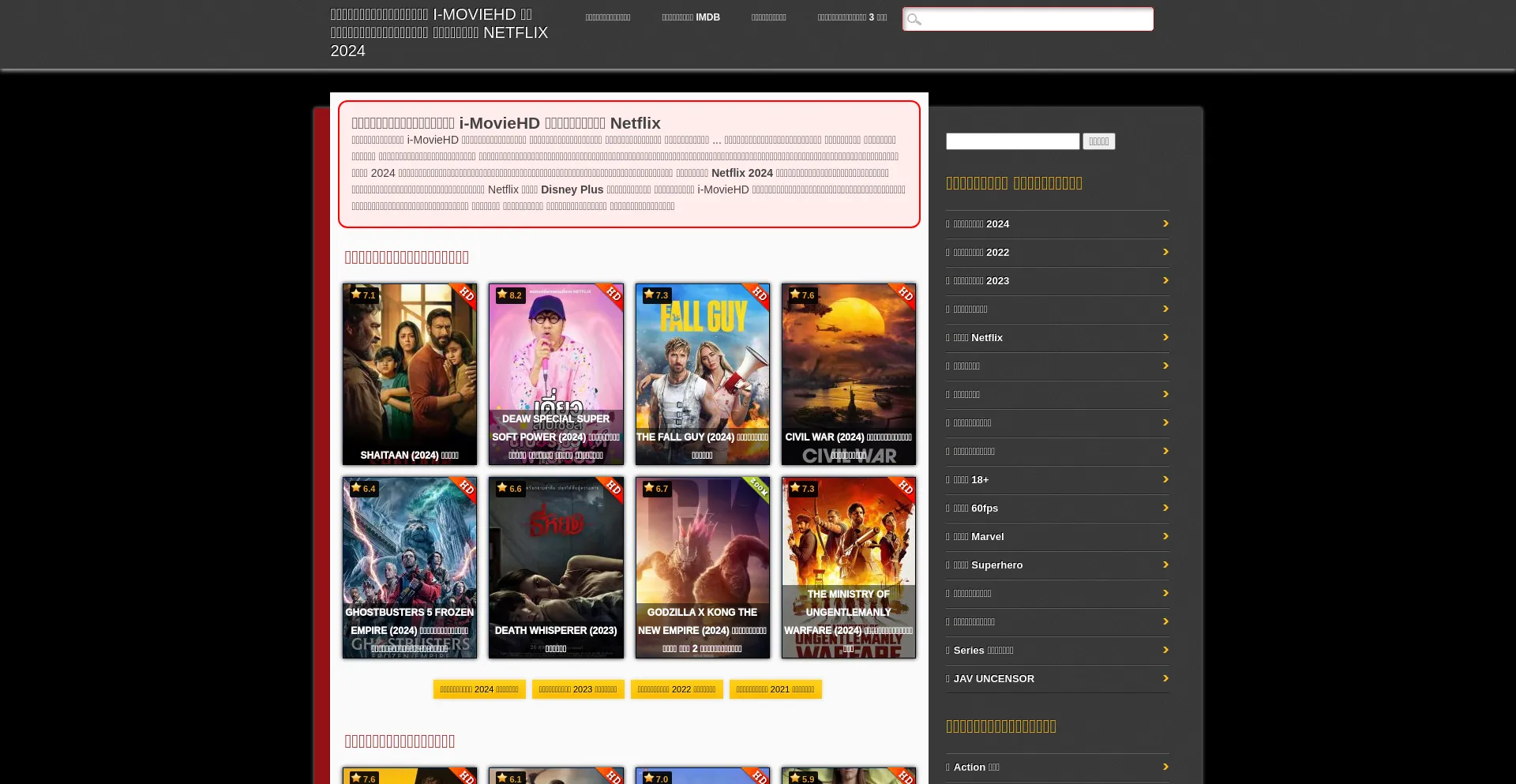Viewport: 1516px width, 784px height.
Task: Click the HD ribbon on Ministry of Ungentlemanly Warfare poster
Action: [902, 490]
